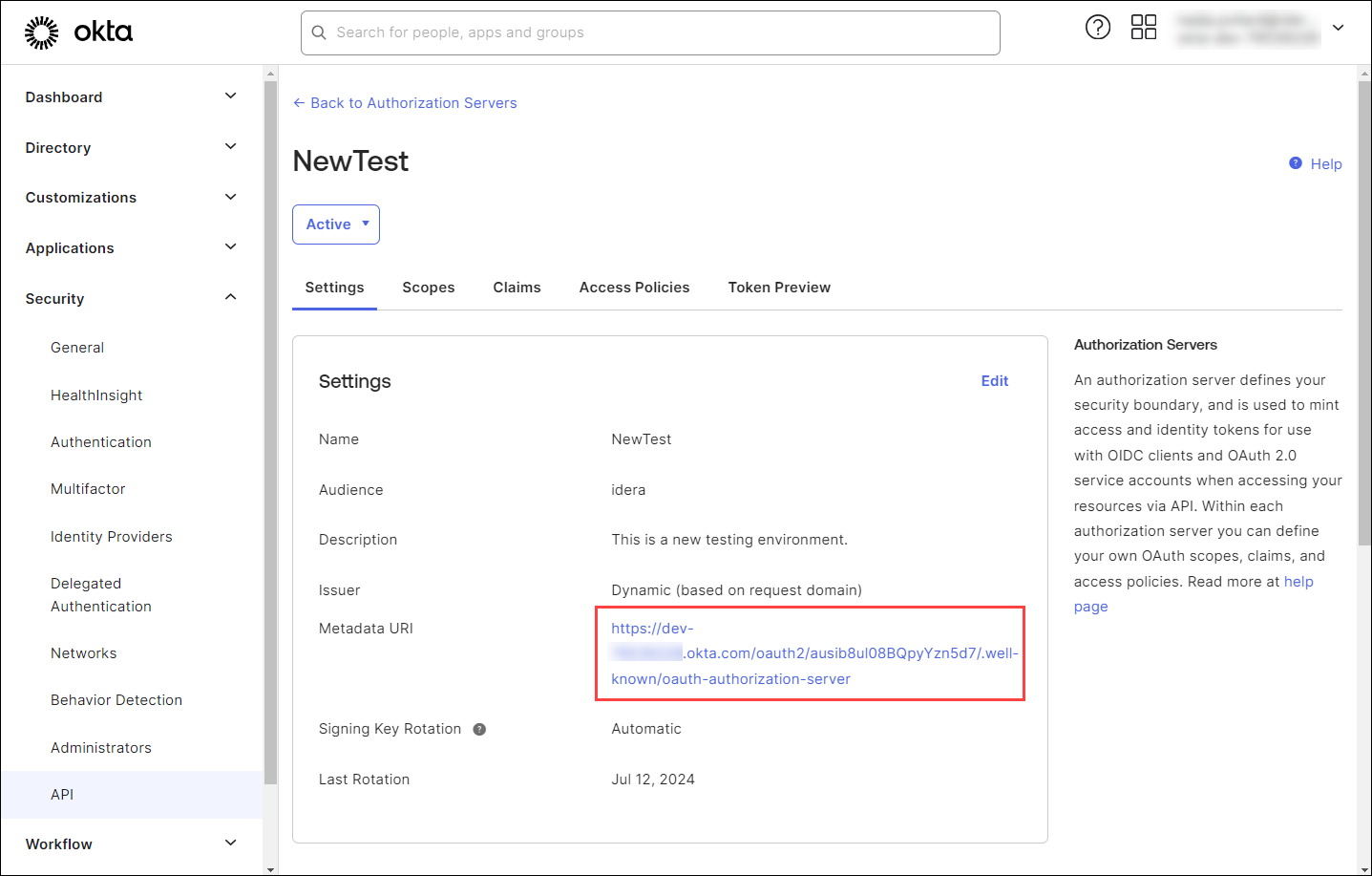Screen dimensions: 1372x876
Task: Go to General under Security
Action: 77,348
